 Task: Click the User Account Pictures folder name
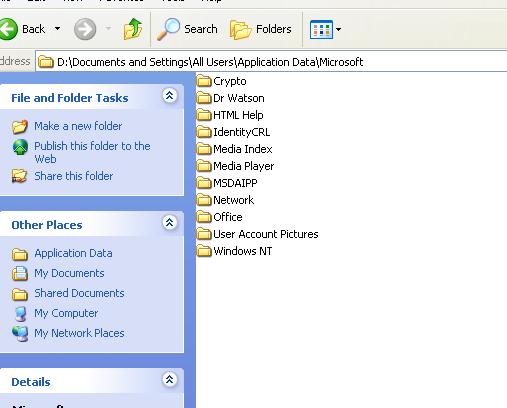pyautogui.click(x=266, y=234)
